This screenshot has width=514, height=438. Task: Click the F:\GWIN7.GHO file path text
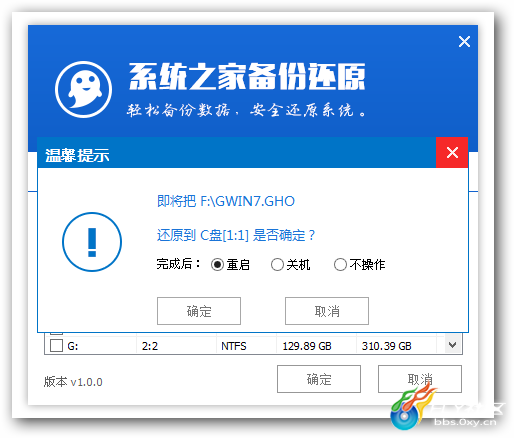point(247,201)
